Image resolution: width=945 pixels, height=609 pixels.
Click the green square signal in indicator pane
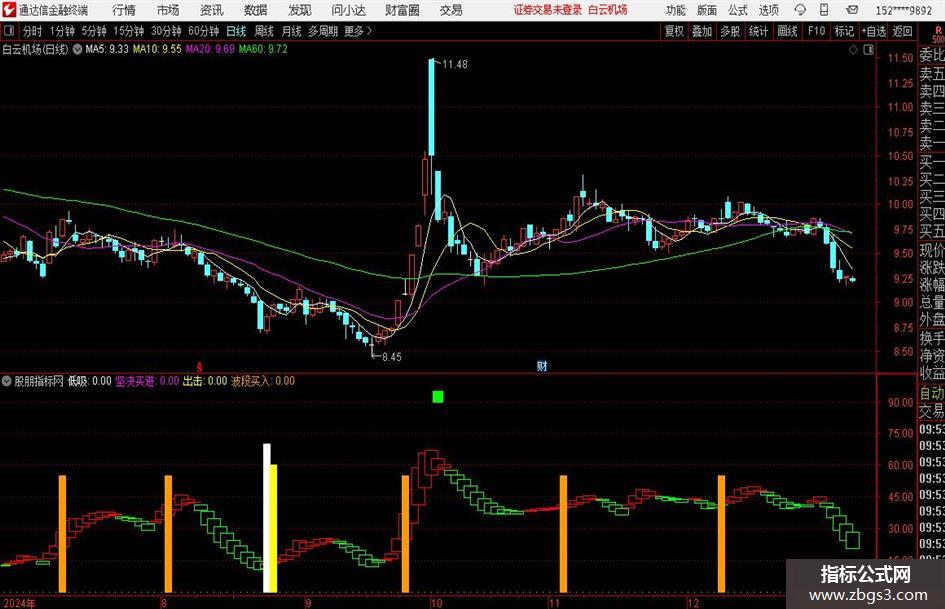438,396
